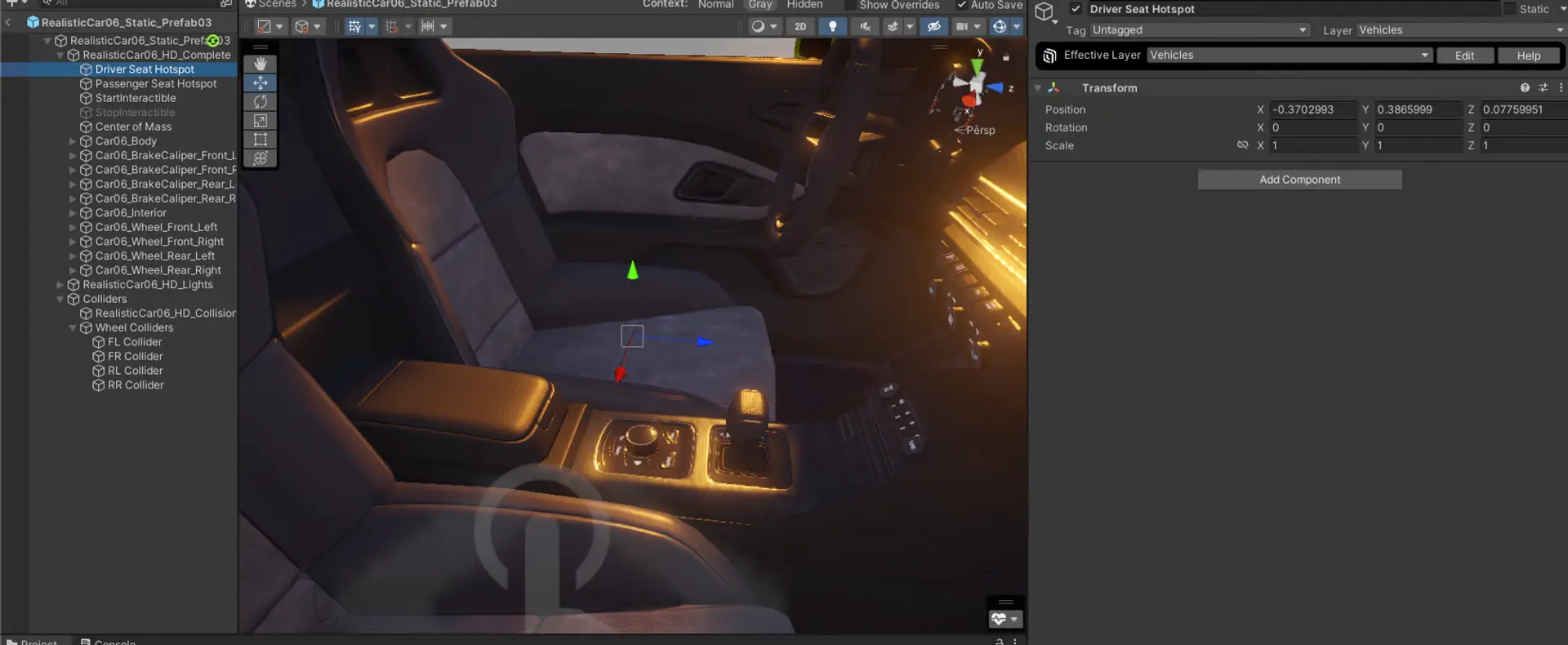Toggle 2D view mode
This screenshot has height=645, width=1568.
800,26
